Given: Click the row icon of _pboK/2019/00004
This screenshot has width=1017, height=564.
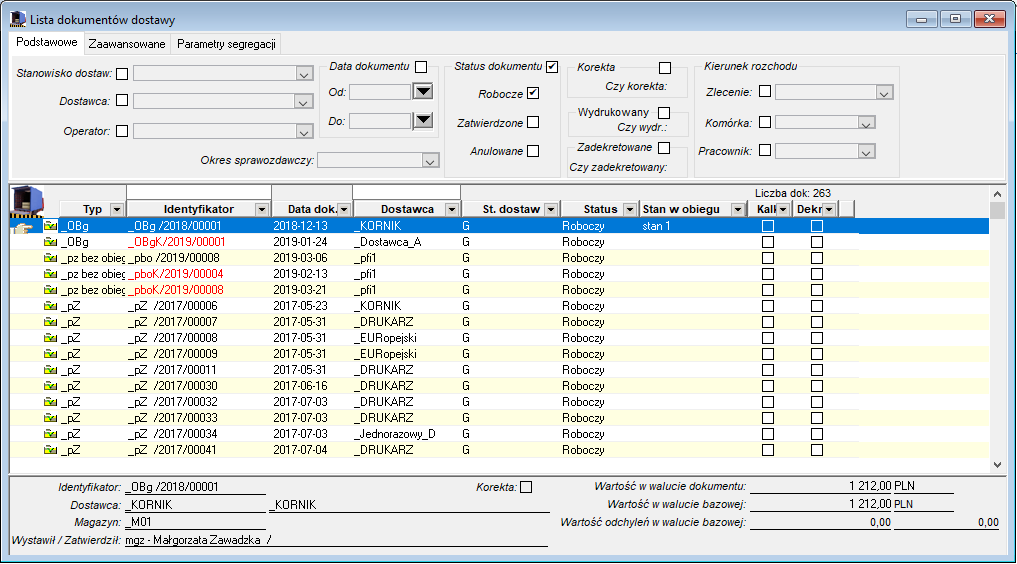Looking at the screenshot, I should coord(50,274).
